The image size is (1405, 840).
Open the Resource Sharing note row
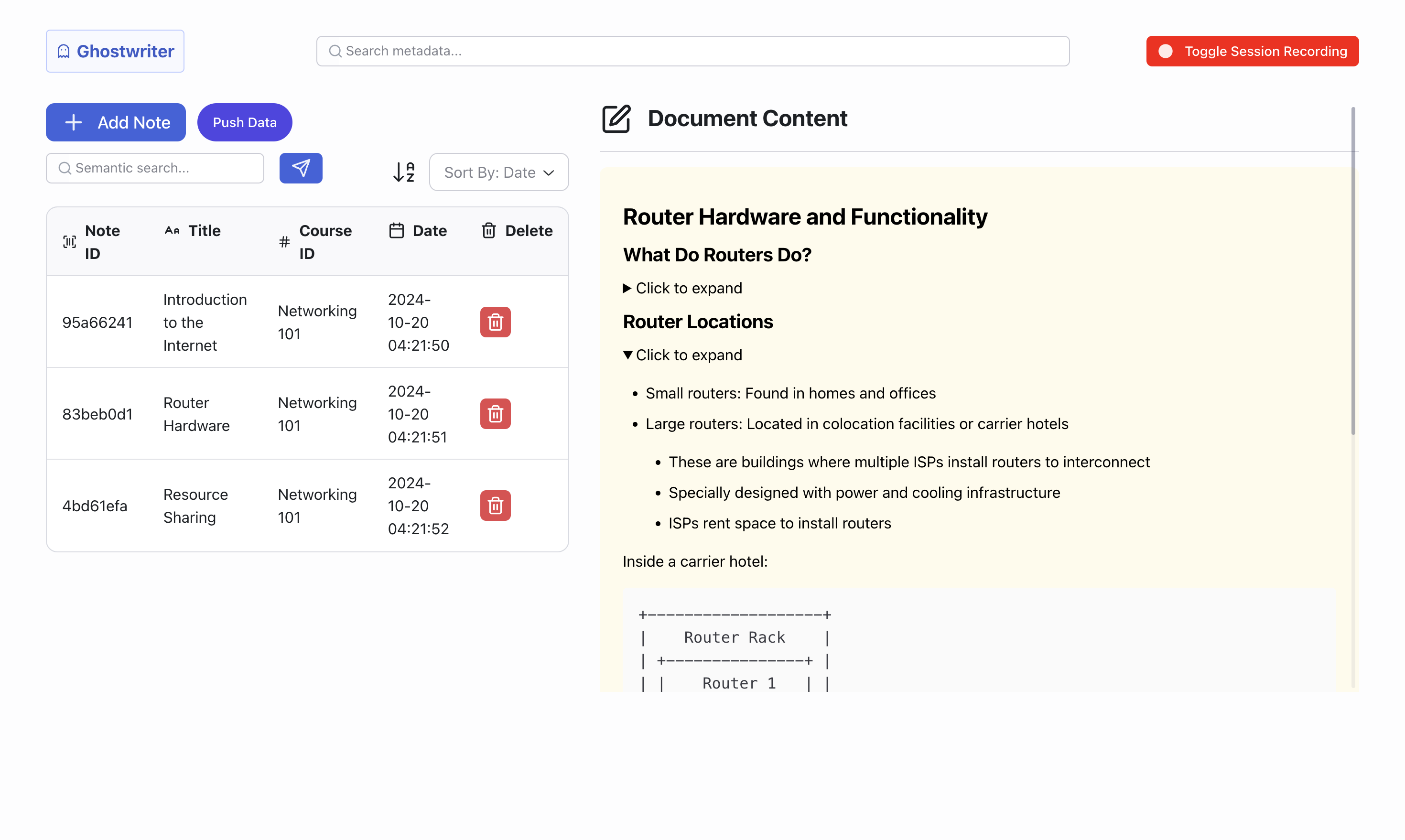click(195, 506)
